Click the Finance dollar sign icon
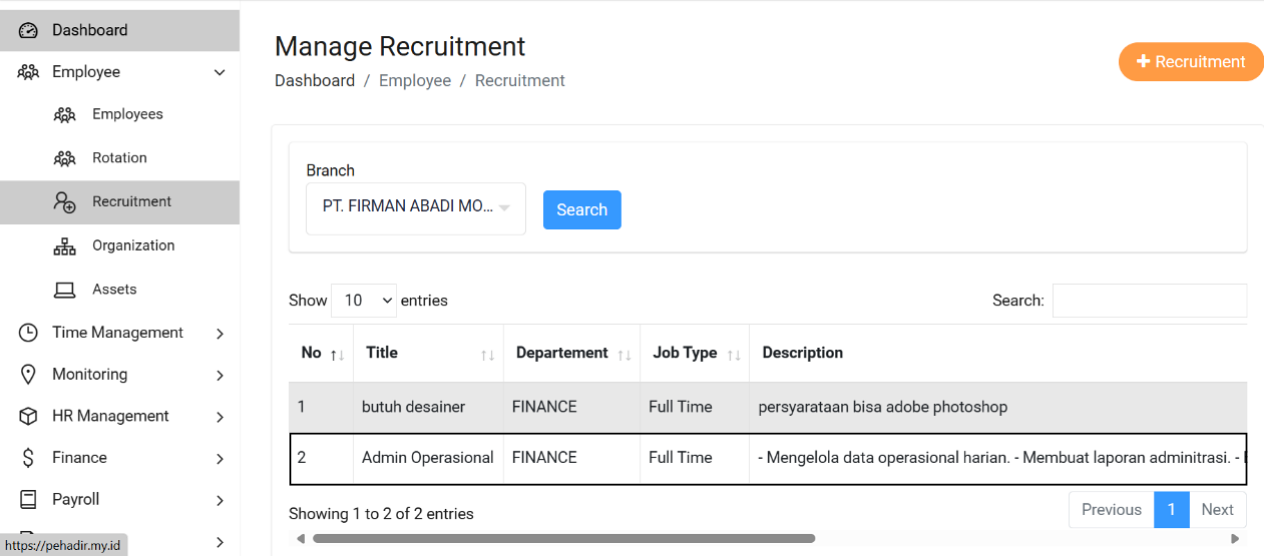 29,458
